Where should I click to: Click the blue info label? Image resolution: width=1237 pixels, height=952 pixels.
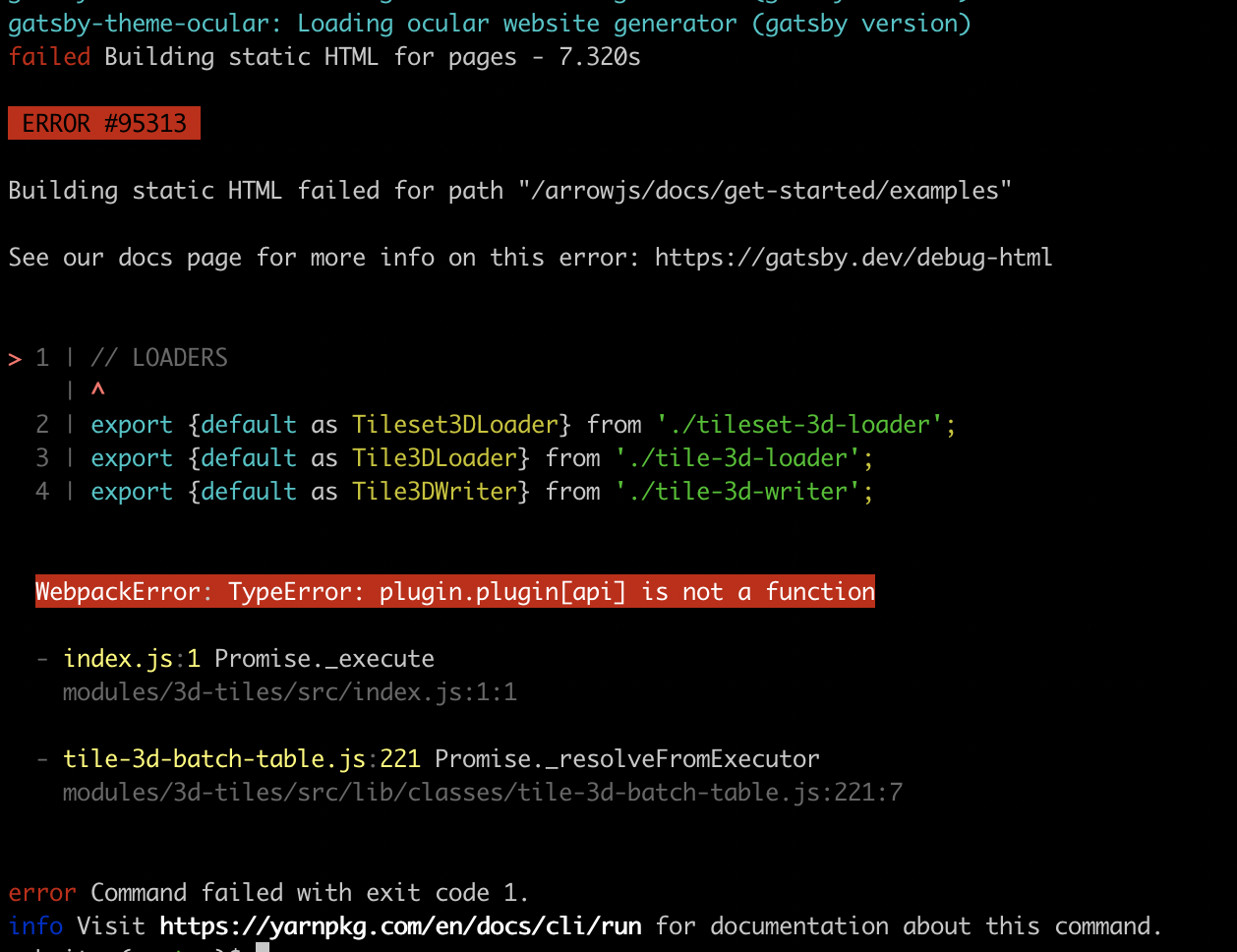[x=35, y=925]
